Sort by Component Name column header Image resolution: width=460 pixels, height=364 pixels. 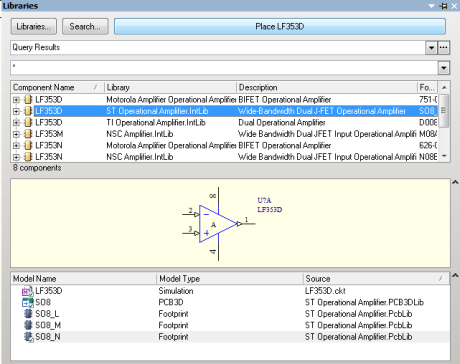point(57,88)
